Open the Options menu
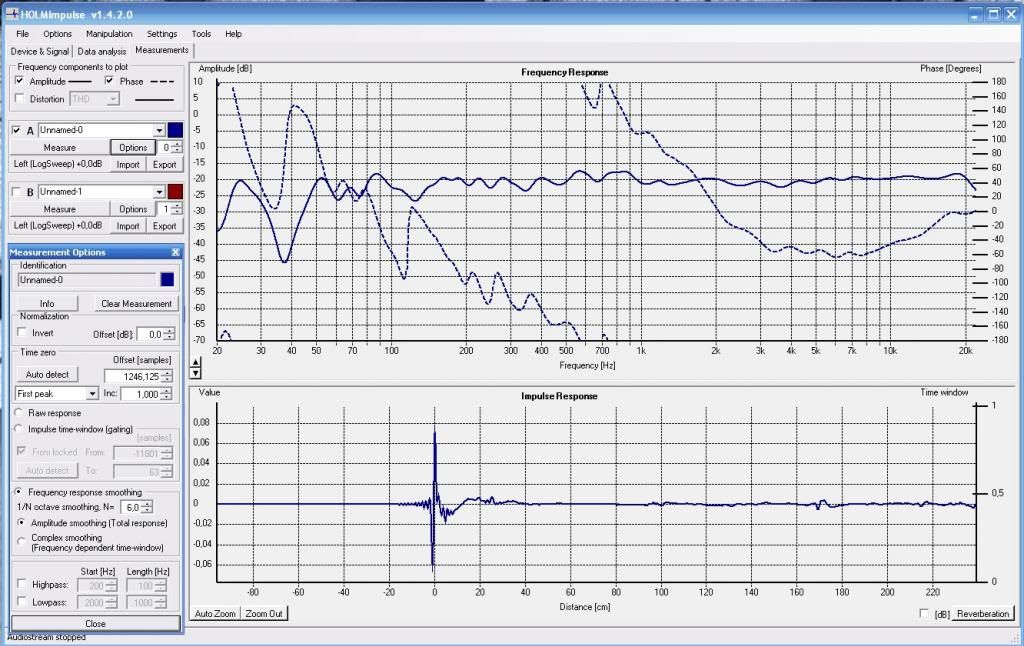Viewport: 1024px width, 646px height. [x=57, y=34]
